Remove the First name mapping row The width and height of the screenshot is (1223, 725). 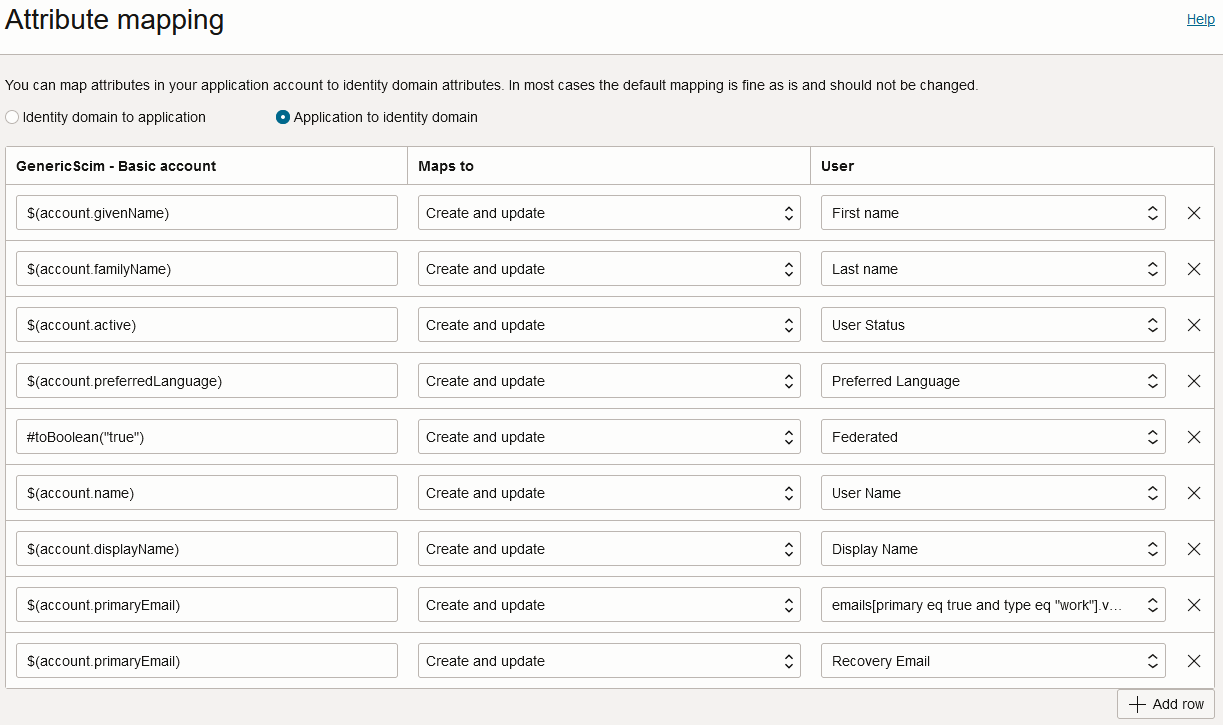[x=1193, y=213]
